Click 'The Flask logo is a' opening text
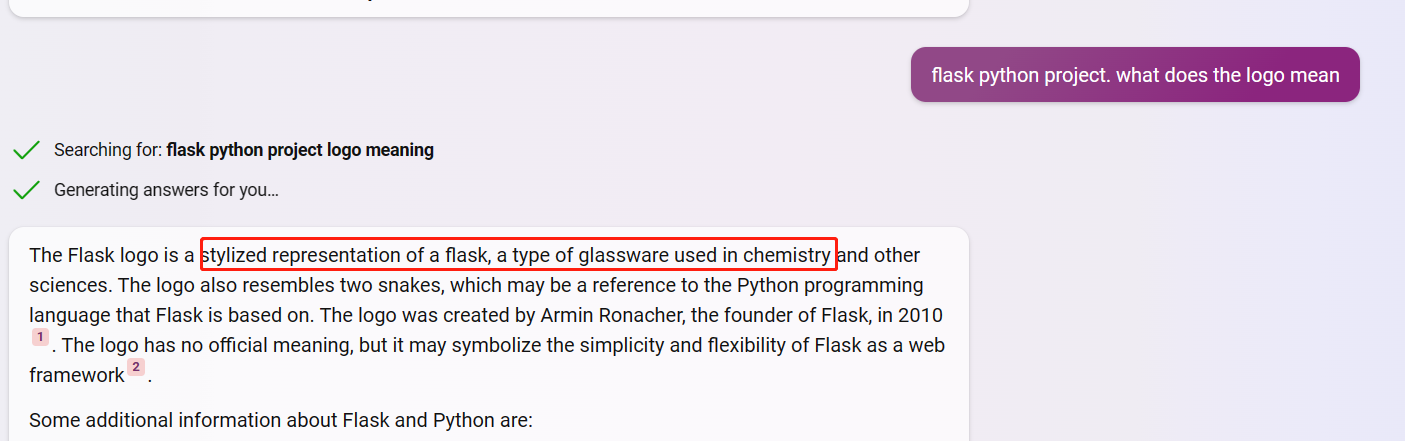 tap(112, 255)
